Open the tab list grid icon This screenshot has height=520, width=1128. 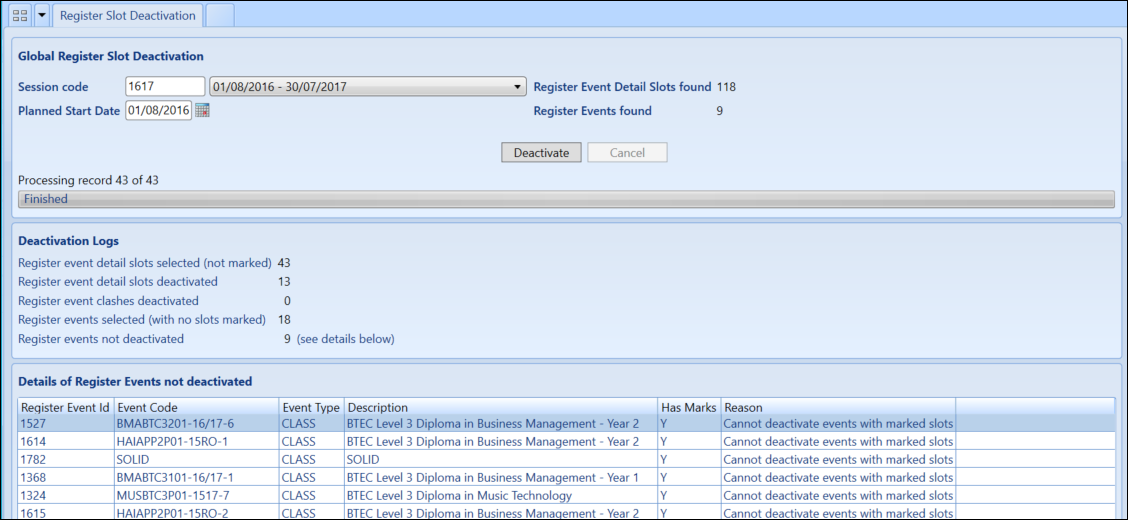pyautogui.click(x=21, y=15)
